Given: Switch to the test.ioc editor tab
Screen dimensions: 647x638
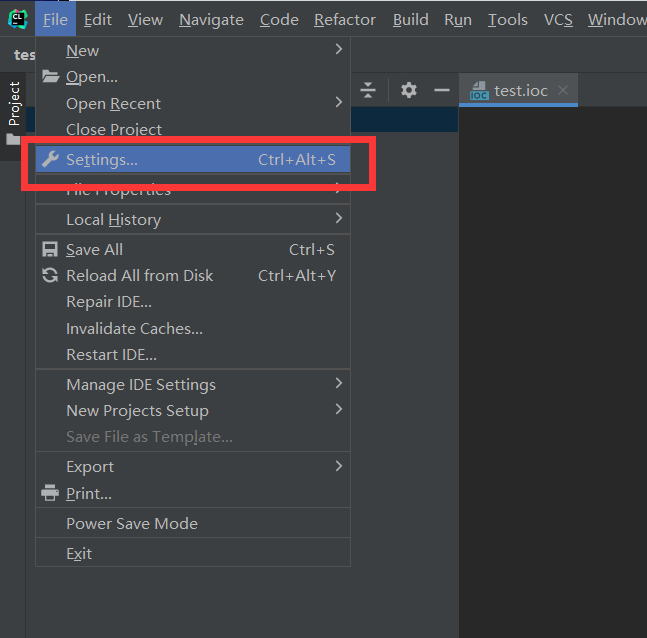Looking at the screenshot, I should tap(518, 90).
